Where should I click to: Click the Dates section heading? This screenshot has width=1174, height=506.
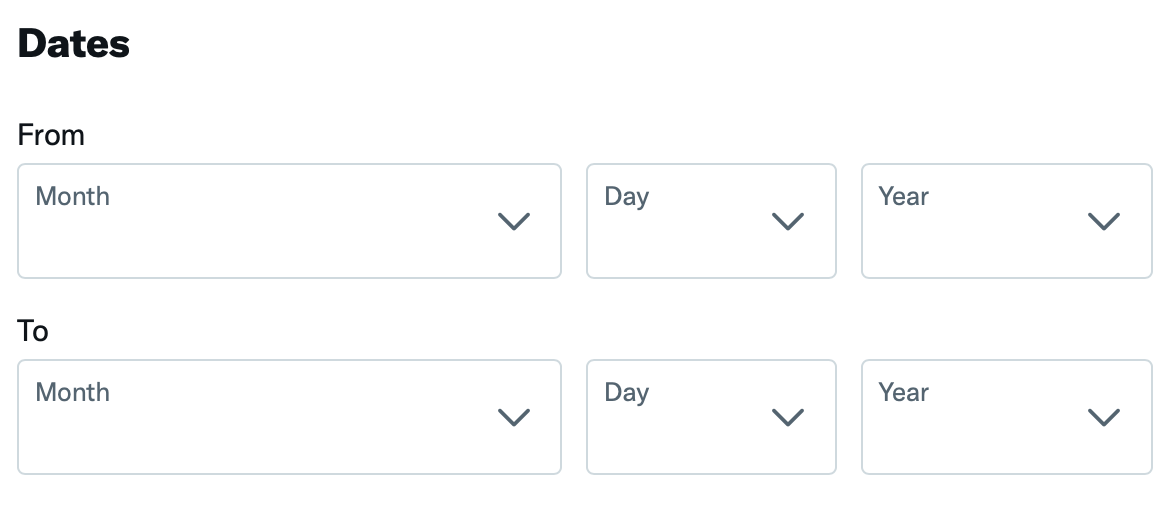(x=74, y=44)
